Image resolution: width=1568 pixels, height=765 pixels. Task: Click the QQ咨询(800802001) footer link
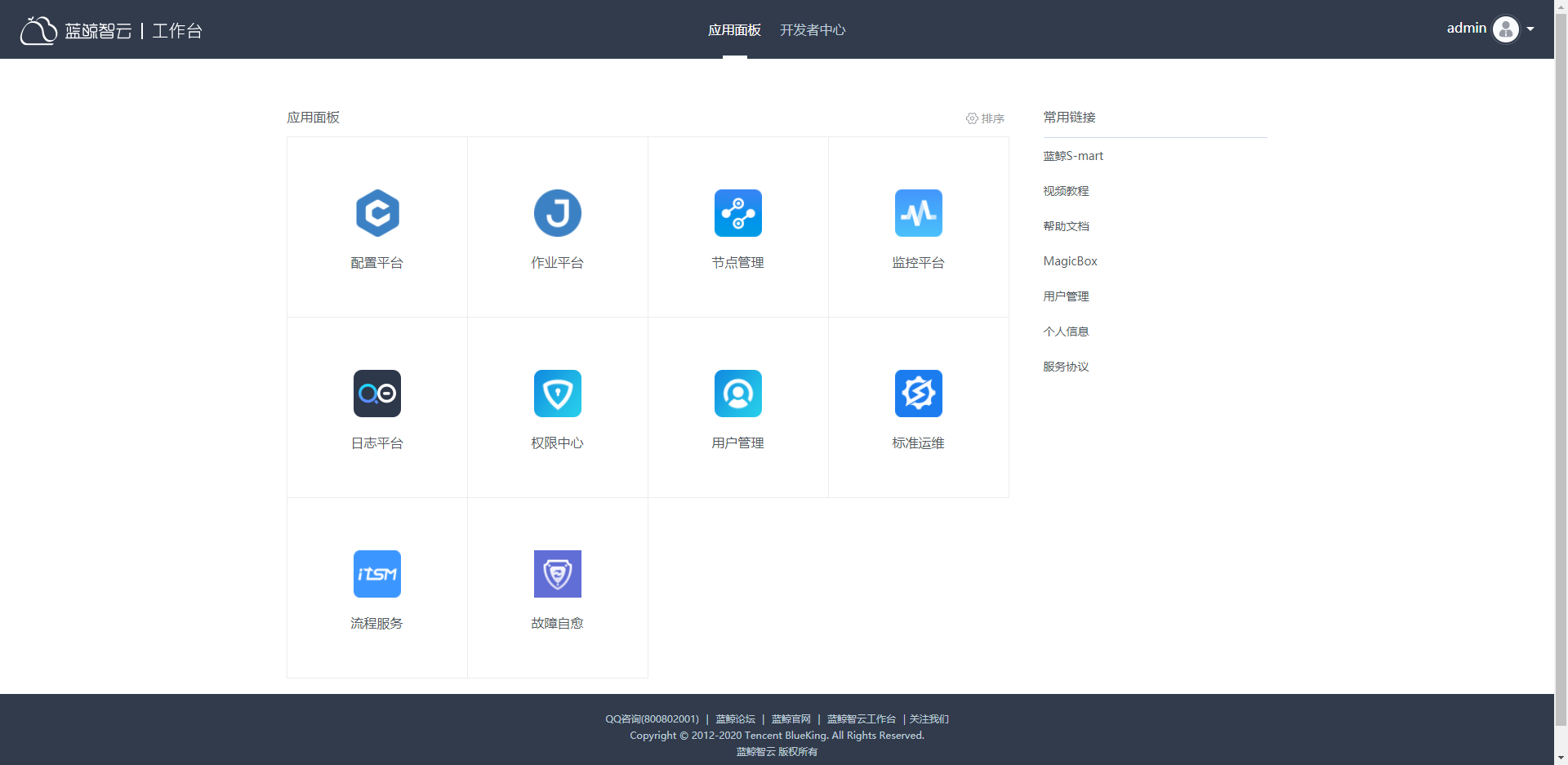[x=652, y=719]
